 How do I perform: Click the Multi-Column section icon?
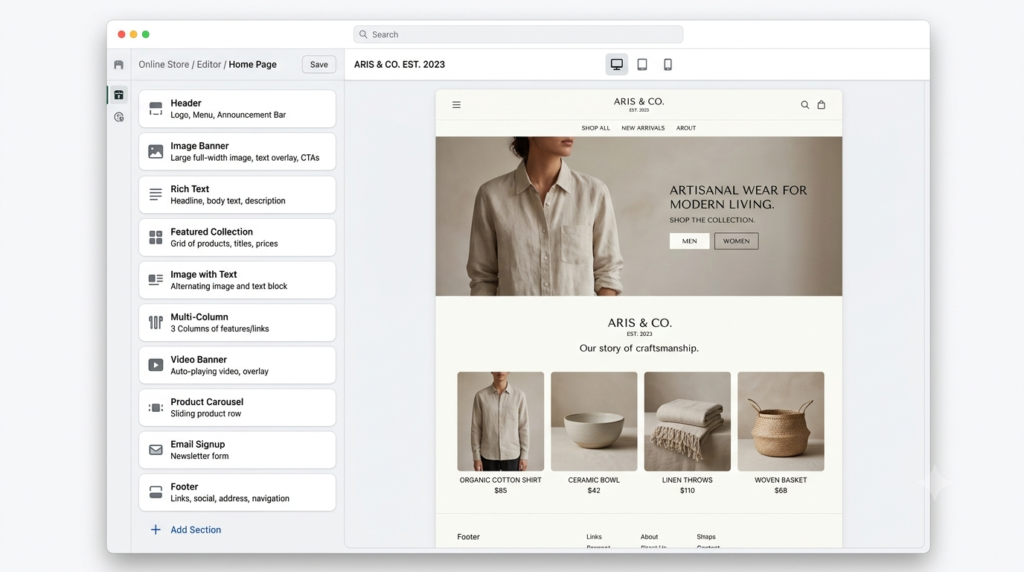tap(155, 323)
